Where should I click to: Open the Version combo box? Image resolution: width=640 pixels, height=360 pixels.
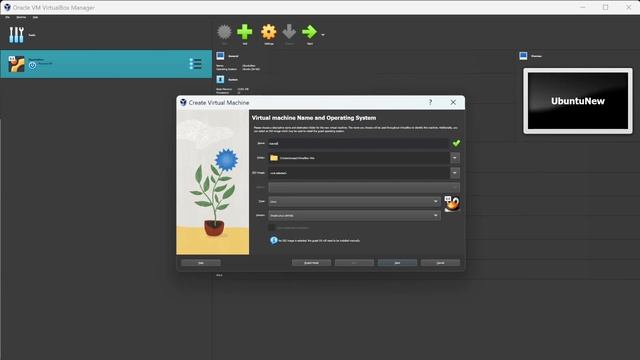[354, 216]
